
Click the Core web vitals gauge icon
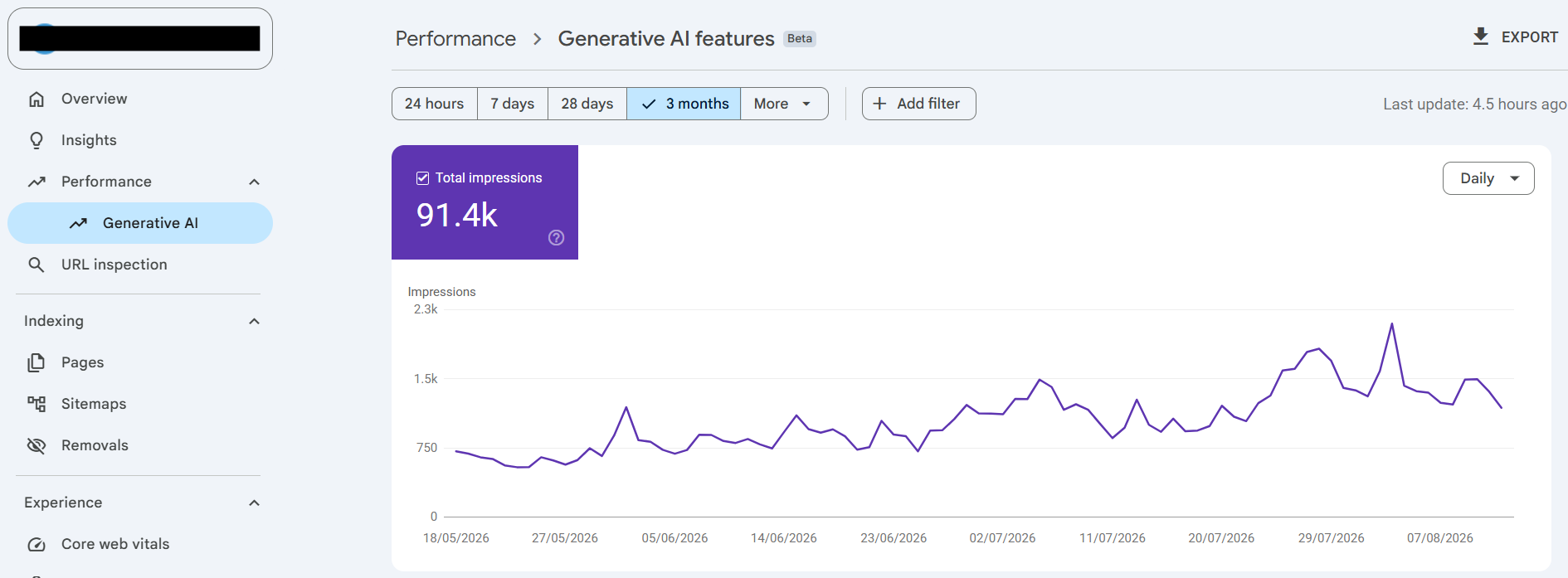(x=37, y=544)
